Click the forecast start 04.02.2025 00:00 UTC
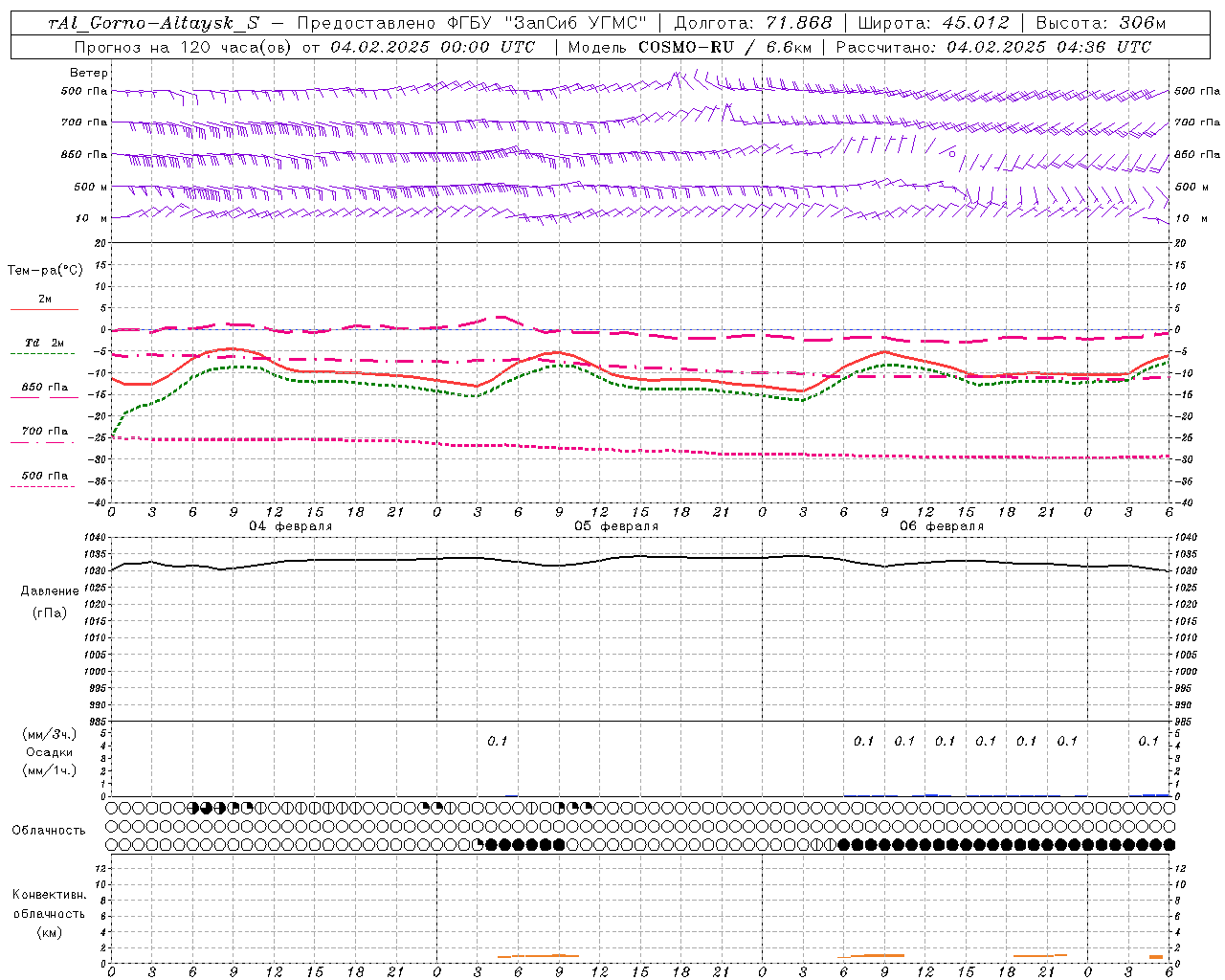The width and height of the screenshot is (1225, 980). point(433,47)
